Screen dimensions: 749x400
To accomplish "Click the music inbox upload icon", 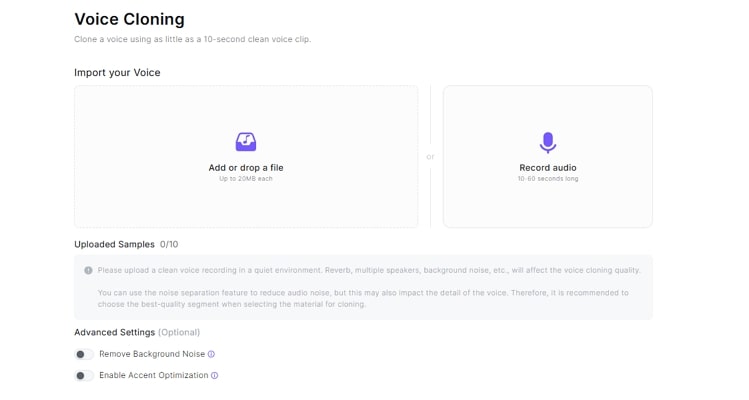I will [x=246, y=142].
